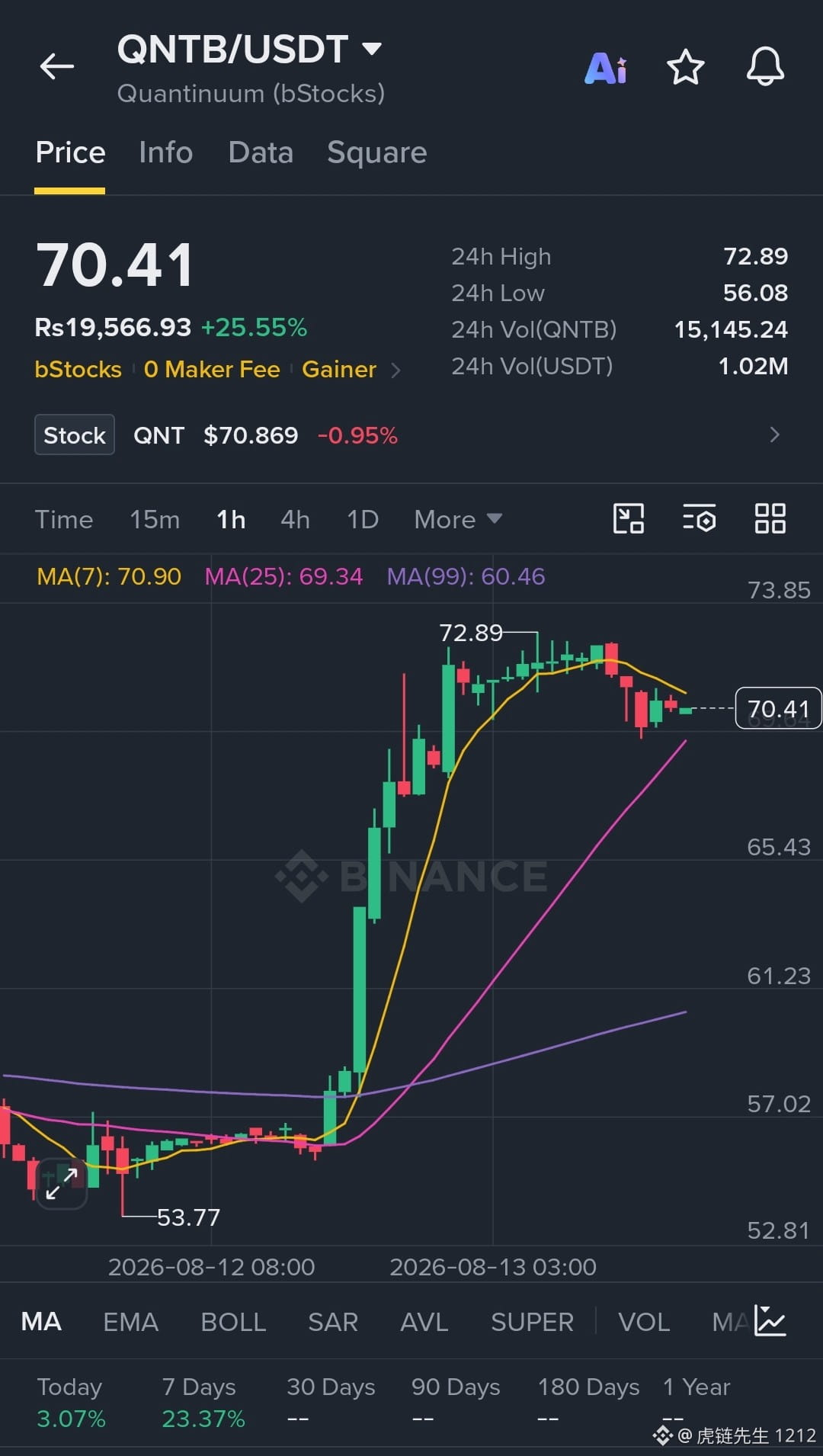The image size is (823, 1456).
Task: Go back using the left arrow
Action: [57, 67]
